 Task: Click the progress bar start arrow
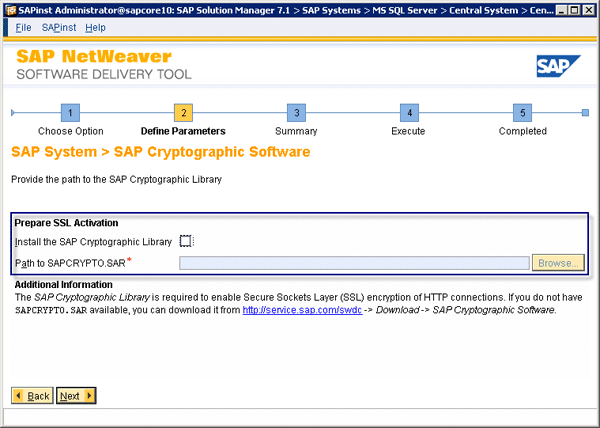pyautogui.click(x=13, y=113)
